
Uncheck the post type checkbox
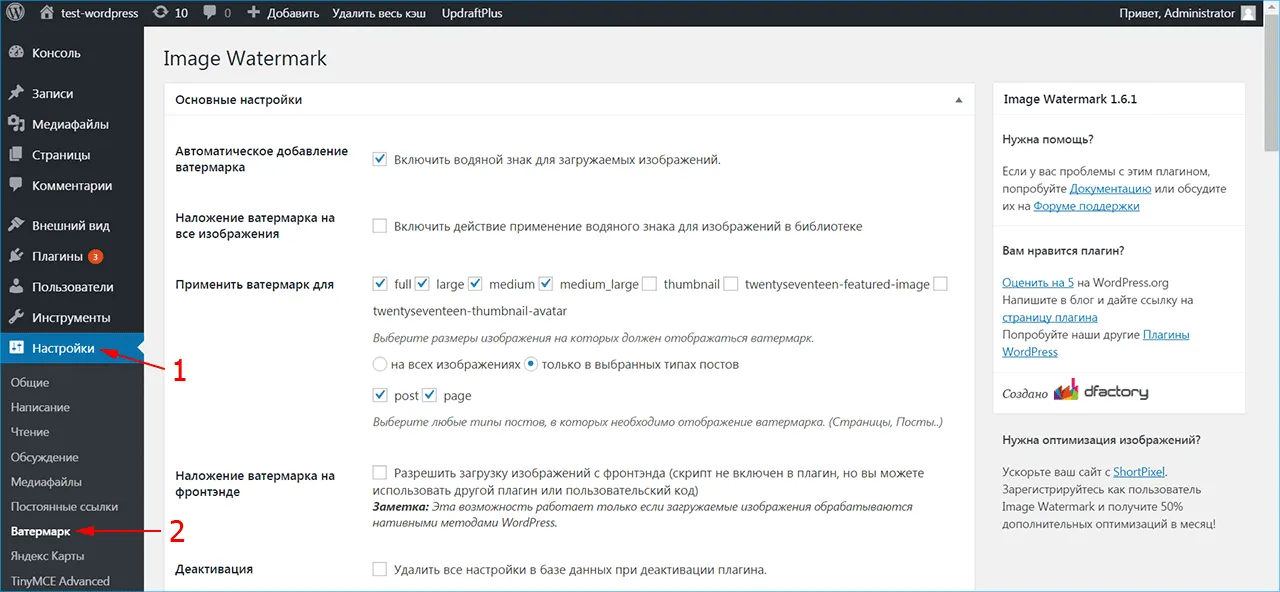click(x=380, y=395)
